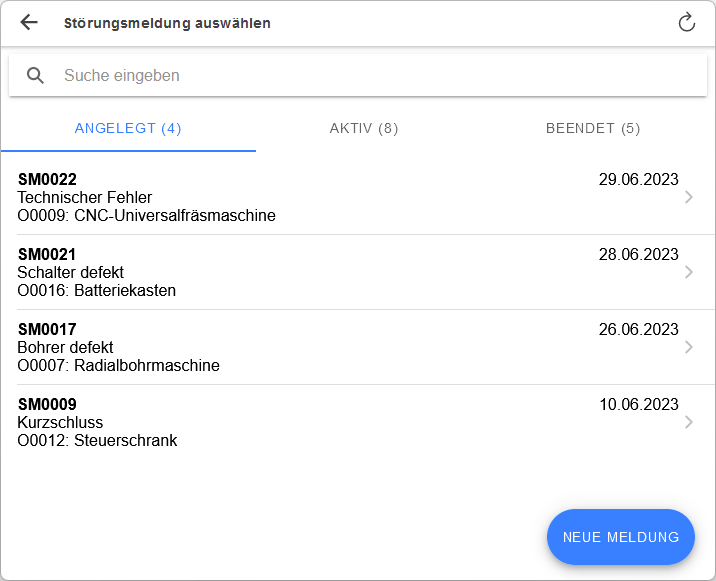716x581 pixels.
Task: Refresh the fault report list
Action: (x=686, y=23)
